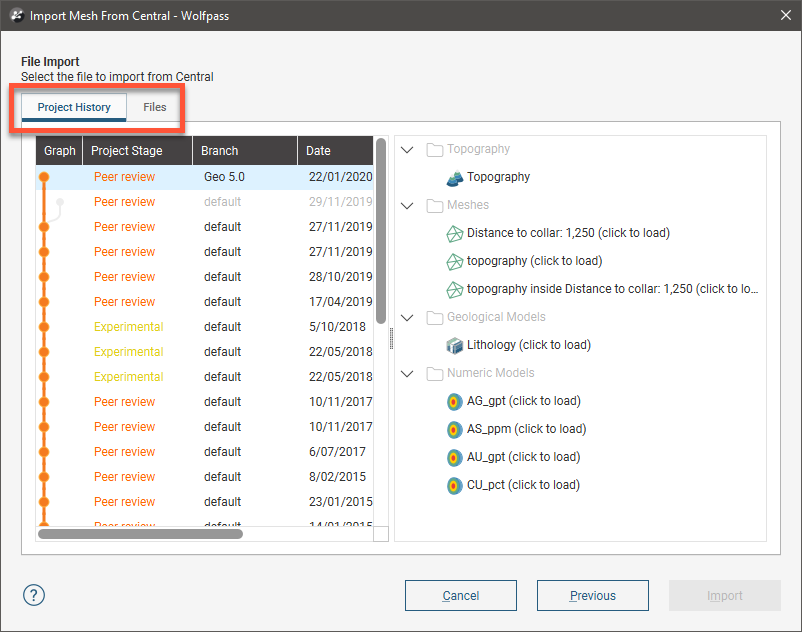Click the AG_gpt numeric model icon
This screenshot has height=632, width=802.
coord(455,401)
